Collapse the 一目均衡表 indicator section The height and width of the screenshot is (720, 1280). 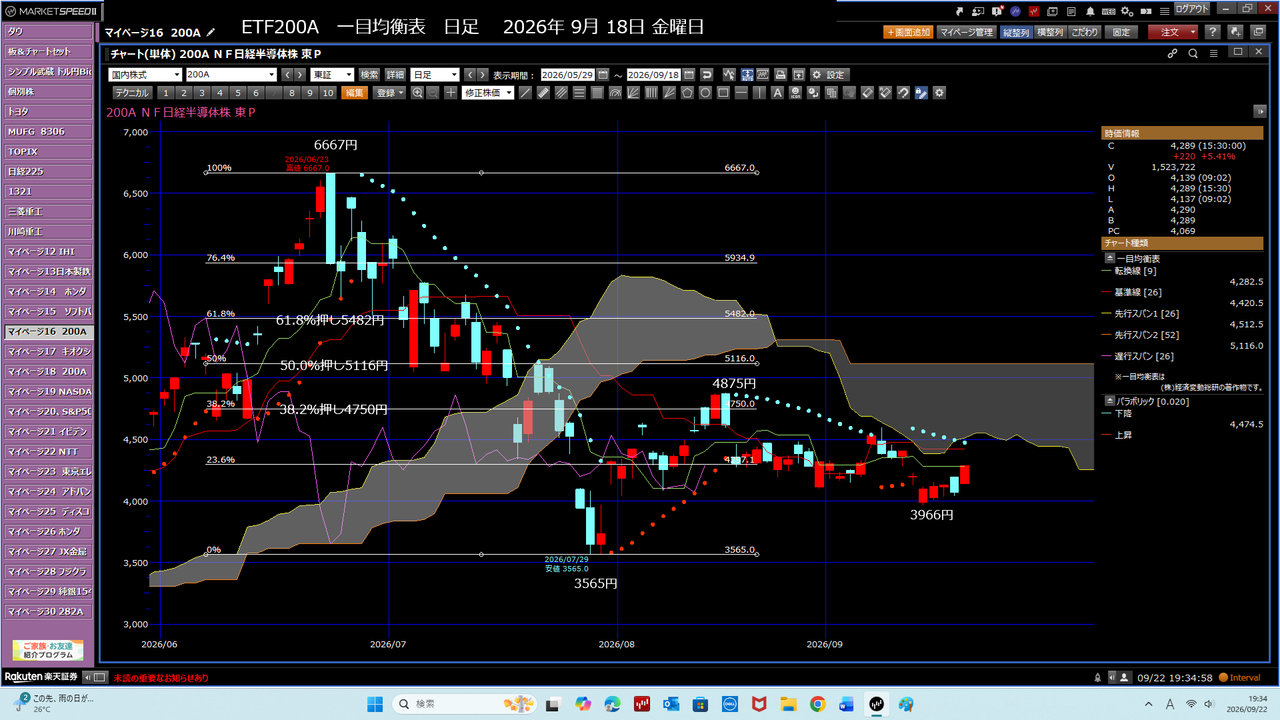[x=1109, y=257]
